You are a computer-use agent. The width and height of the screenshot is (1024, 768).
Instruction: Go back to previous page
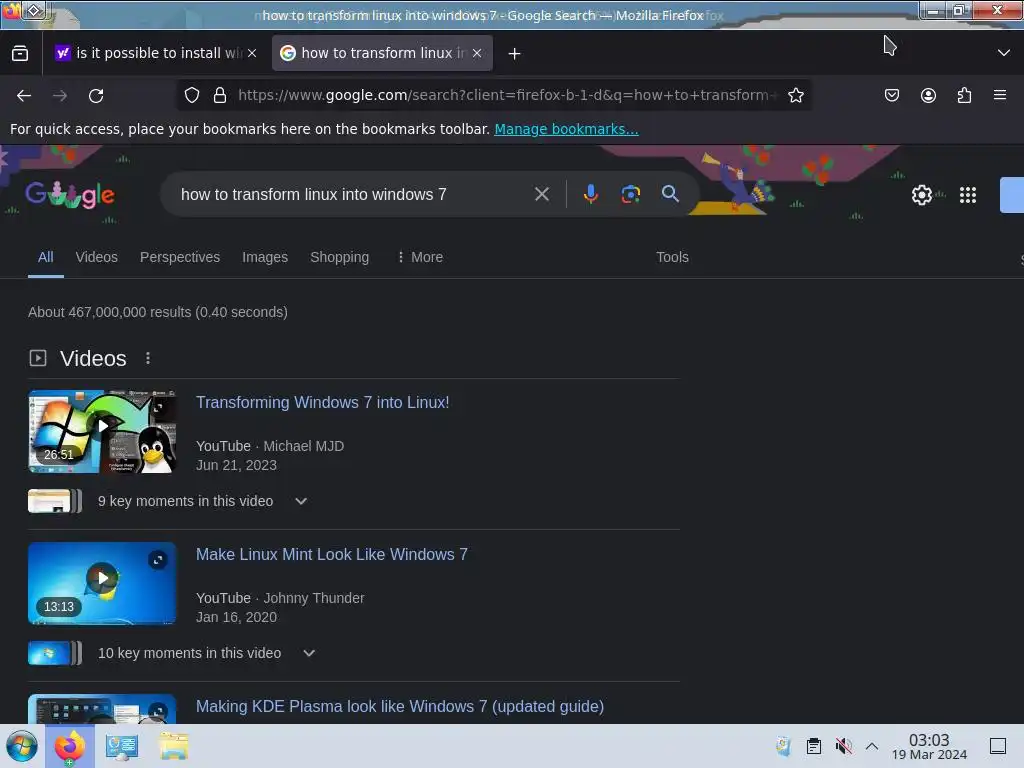tap(24, 96)
